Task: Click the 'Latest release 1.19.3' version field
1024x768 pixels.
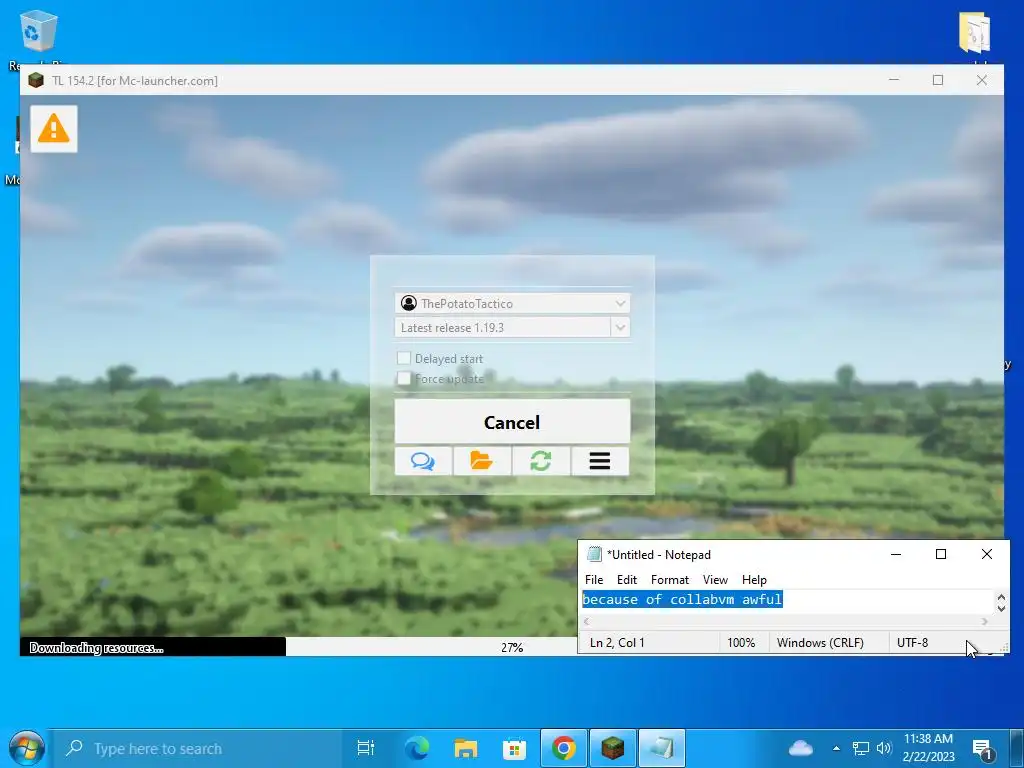Action: point(503,327)
